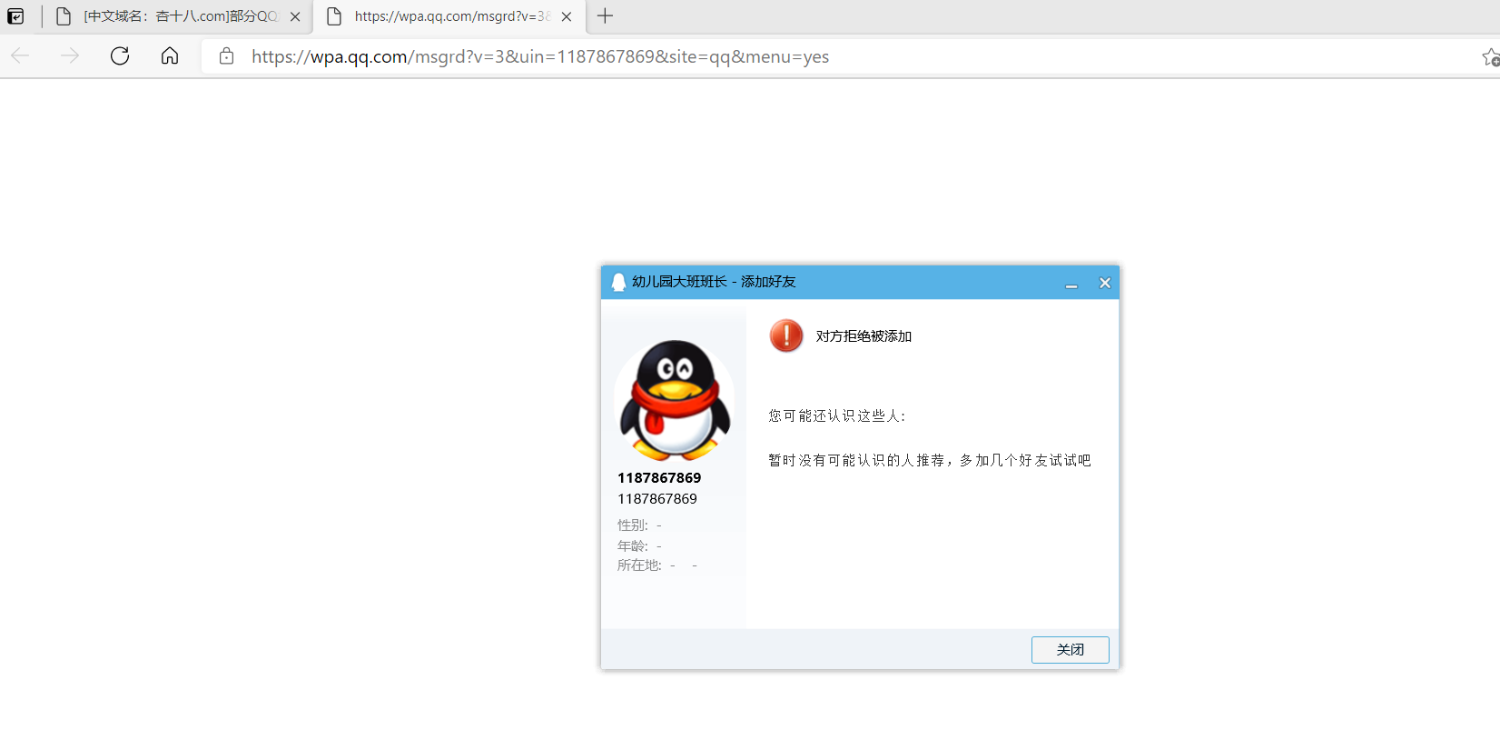1500x740 pixels.
Task: Add page to favorites with star icon
Action: 1489,57
